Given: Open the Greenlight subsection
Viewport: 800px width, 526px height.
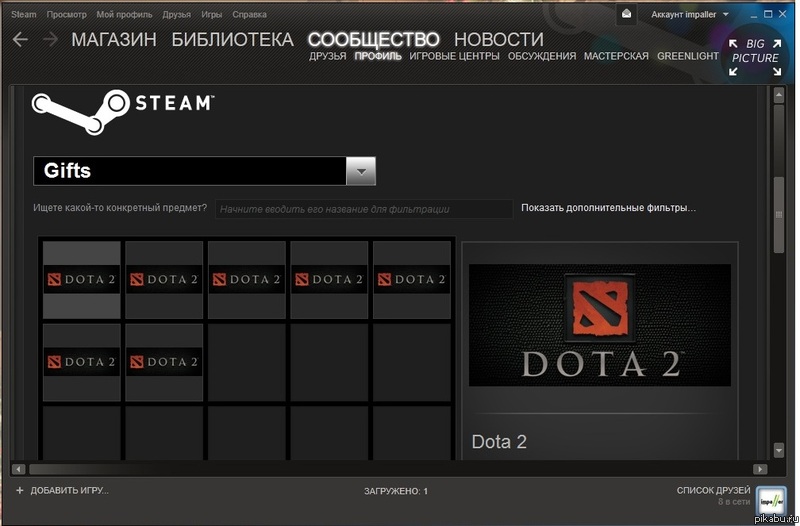Looking at the screenshot, I should [x=687, y=56].
